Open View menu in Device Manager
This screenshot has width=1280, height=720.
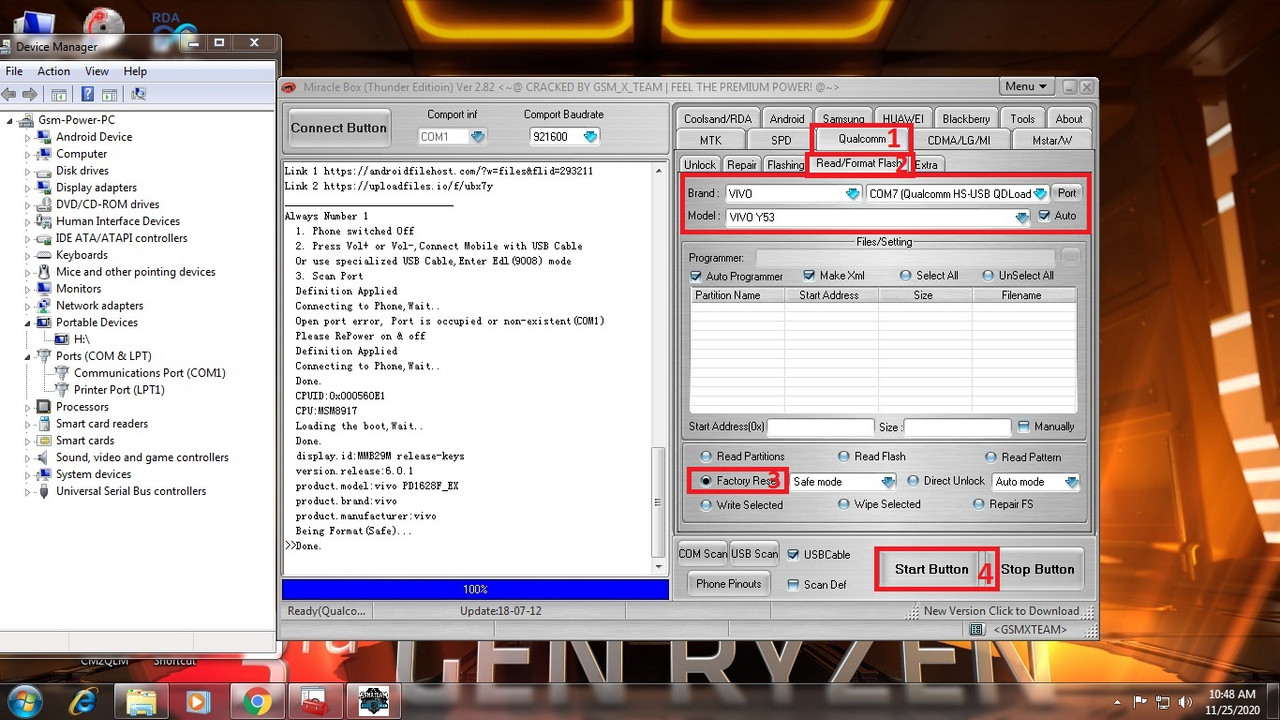point(97,71)
